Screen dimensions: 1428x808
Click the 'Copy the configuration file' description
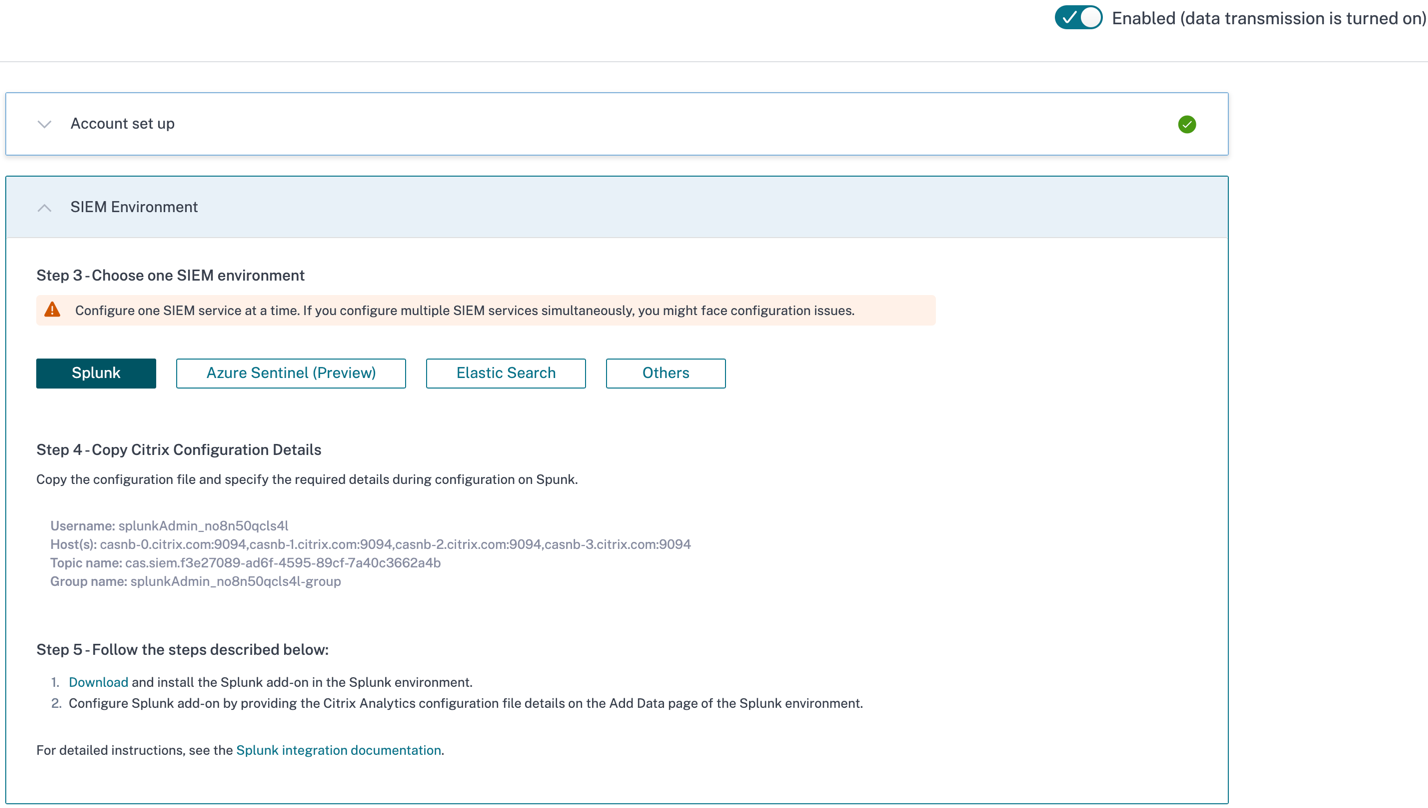307,479
